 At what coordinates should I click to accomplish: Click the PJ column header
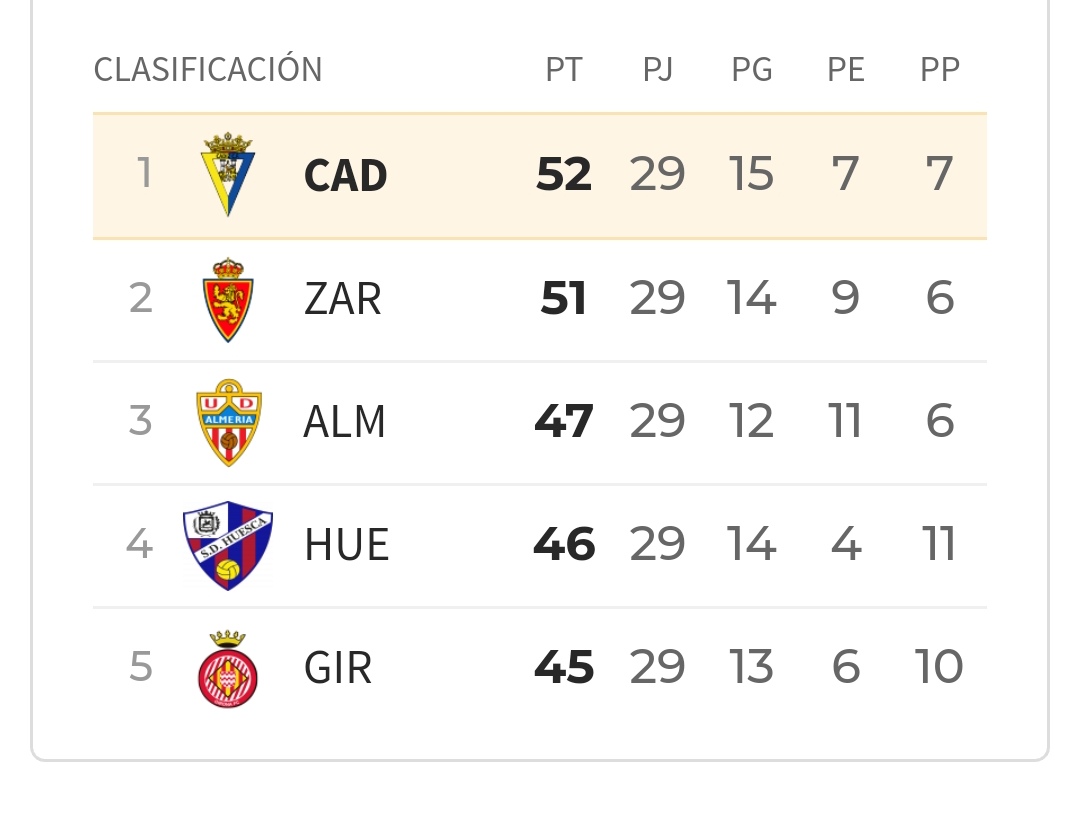pos(657,70)
